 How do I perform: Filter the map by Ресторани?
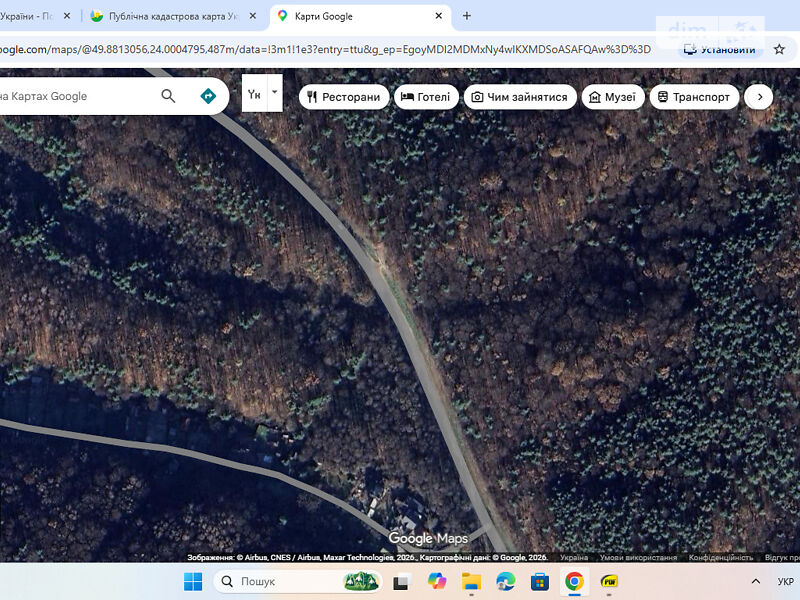click(x=343, y=97)
